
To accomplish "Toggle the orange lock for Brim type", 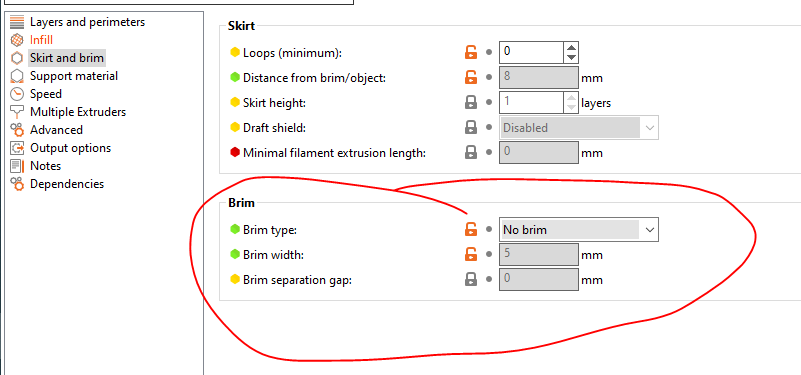I will [x=470, y=229].
